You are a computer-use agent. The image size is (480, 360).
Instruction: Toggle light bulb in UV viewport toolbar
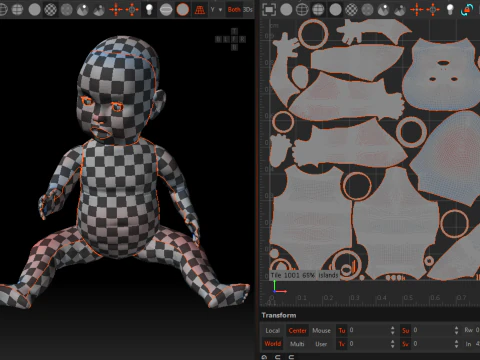[x=450, y=10]
